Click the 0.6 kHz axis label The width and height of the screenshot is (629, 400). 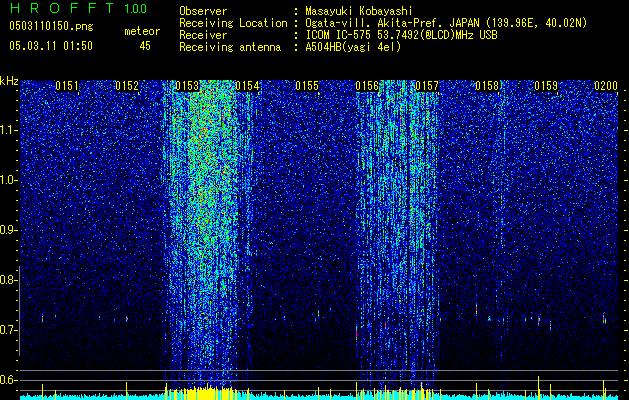click(8, 380)
